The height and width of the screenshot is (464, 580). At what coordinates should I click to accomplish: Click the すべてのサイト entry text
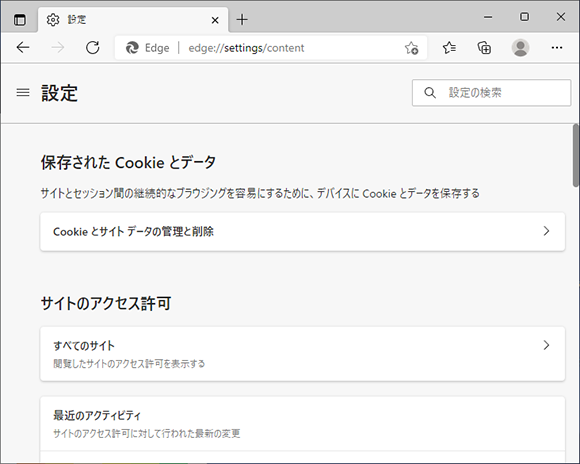point(84,346)
